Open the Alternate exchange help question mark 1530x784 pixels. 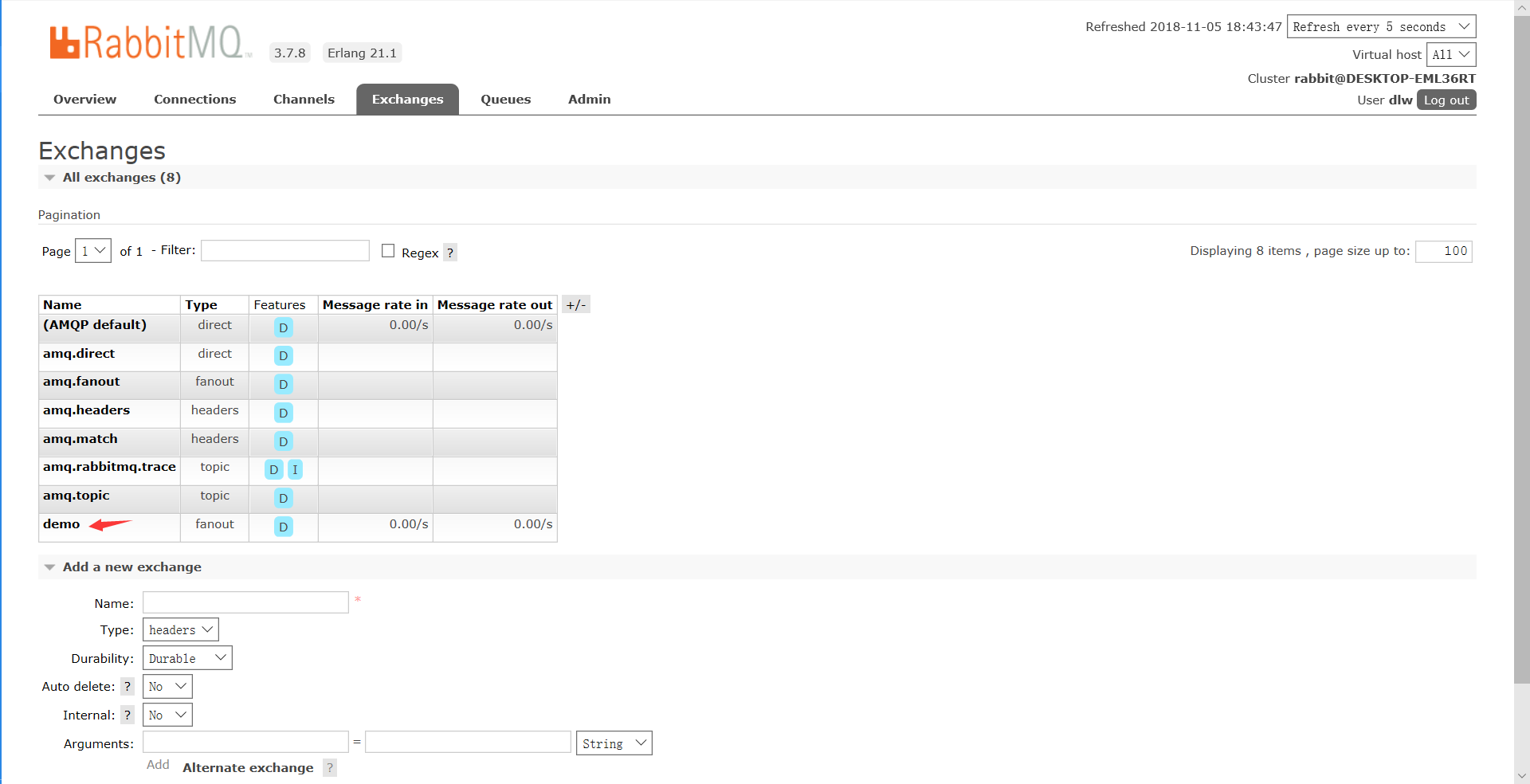coord(330,768)
